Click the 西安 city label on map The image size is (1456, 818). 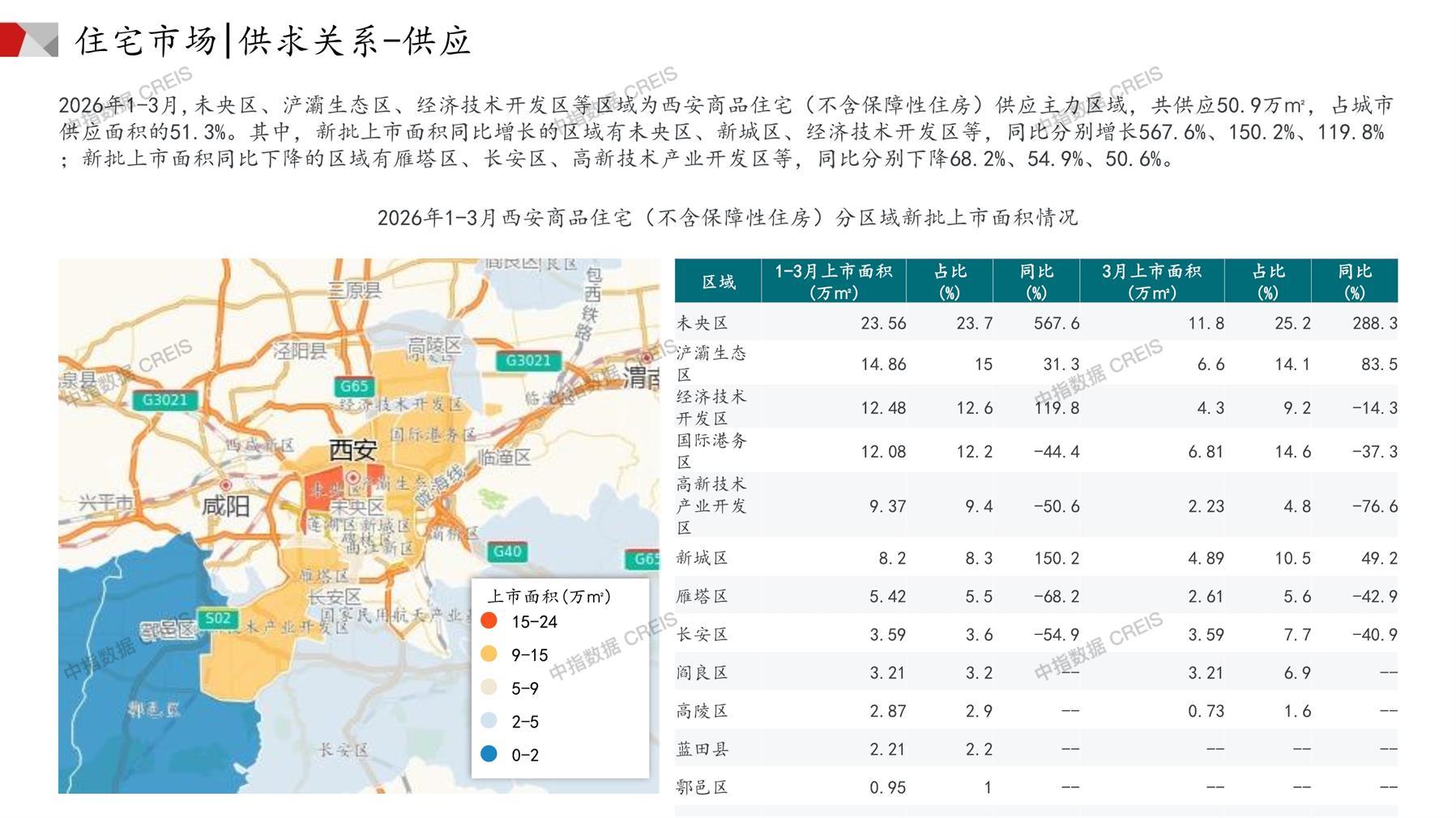[x=352, y=449]
